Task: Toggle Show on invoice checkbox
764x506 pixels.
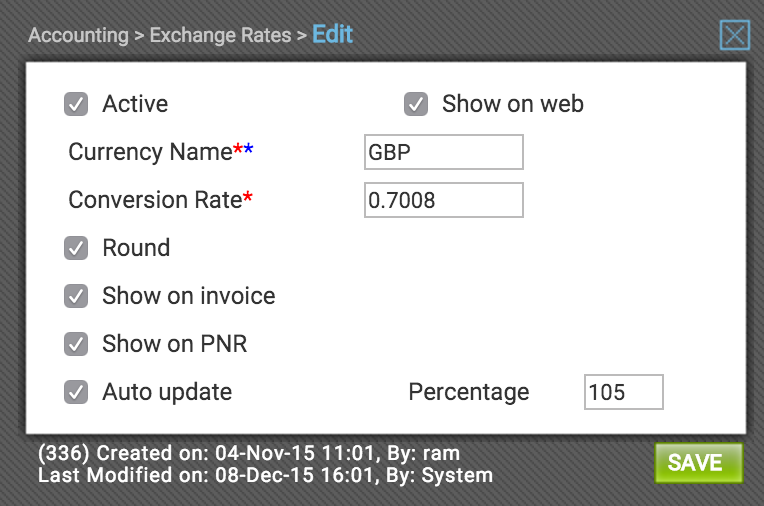Action: [x=76, y=296]
